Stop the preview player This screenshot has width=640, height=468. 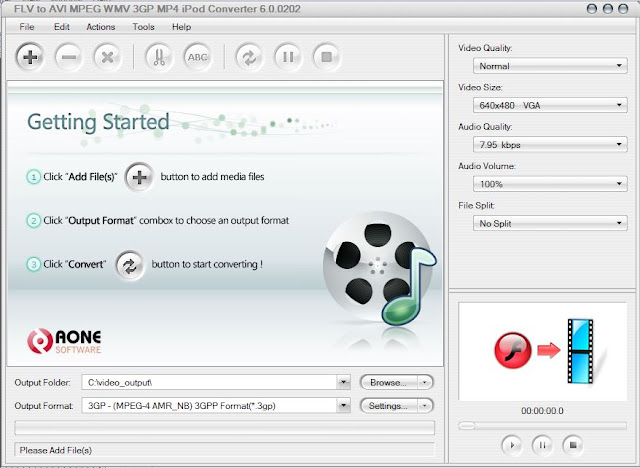[573, 445]
